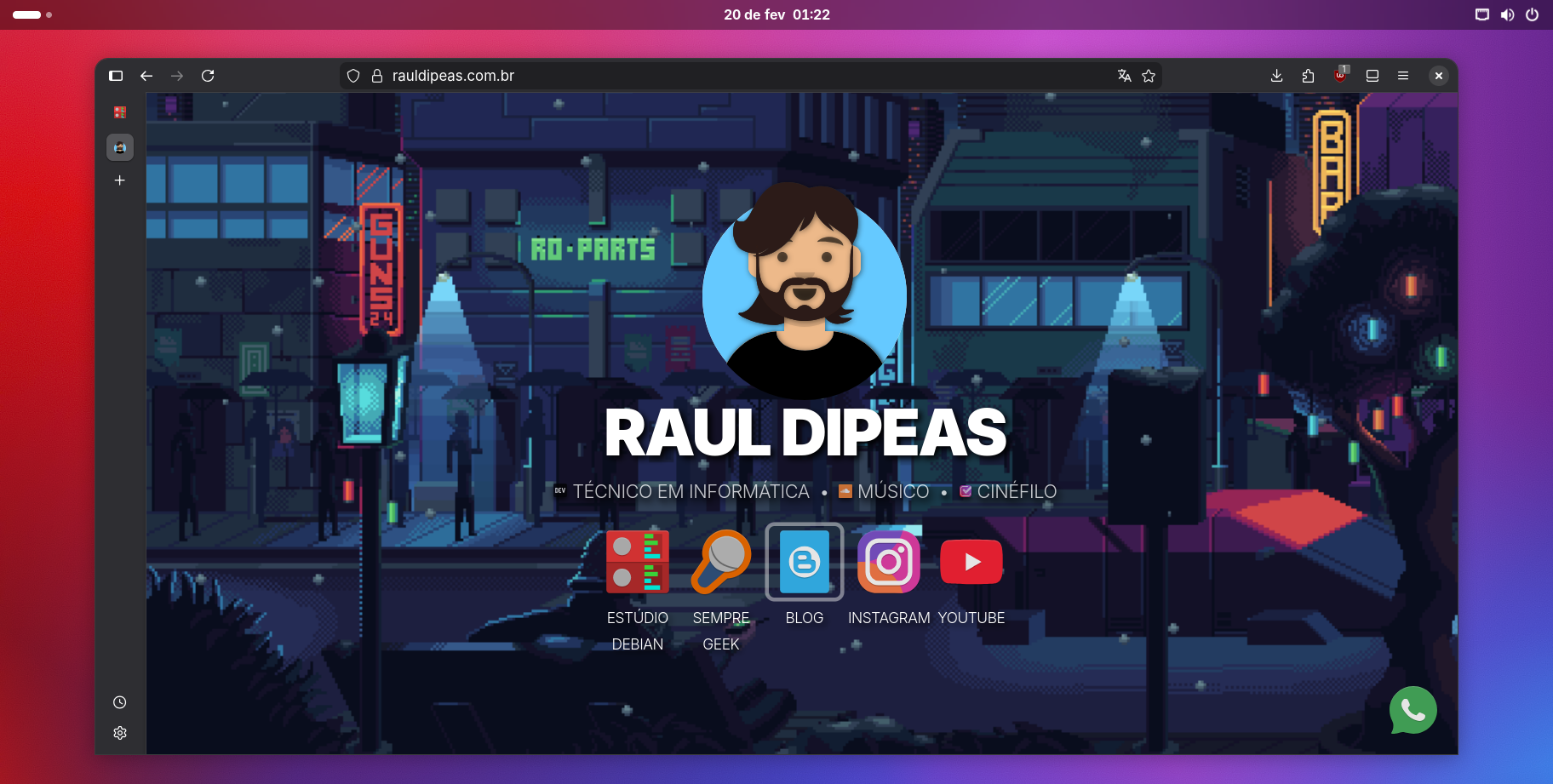Open the tracking protection shield

pyautogui.click(x=353, y=76)
